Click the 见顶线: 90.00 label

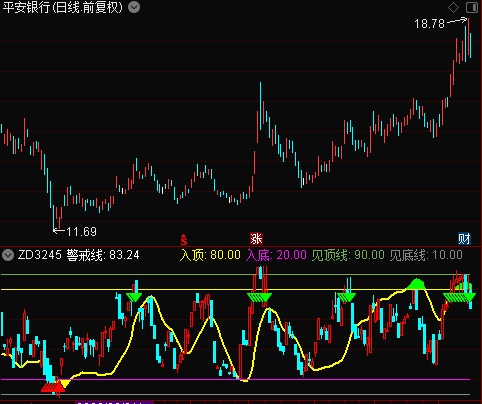click(348, 255)
